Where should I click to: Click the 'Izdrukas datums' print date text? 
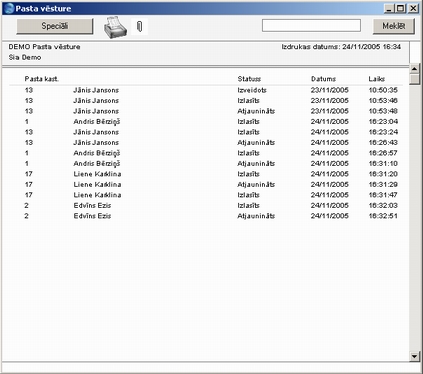tap(341, 47)
